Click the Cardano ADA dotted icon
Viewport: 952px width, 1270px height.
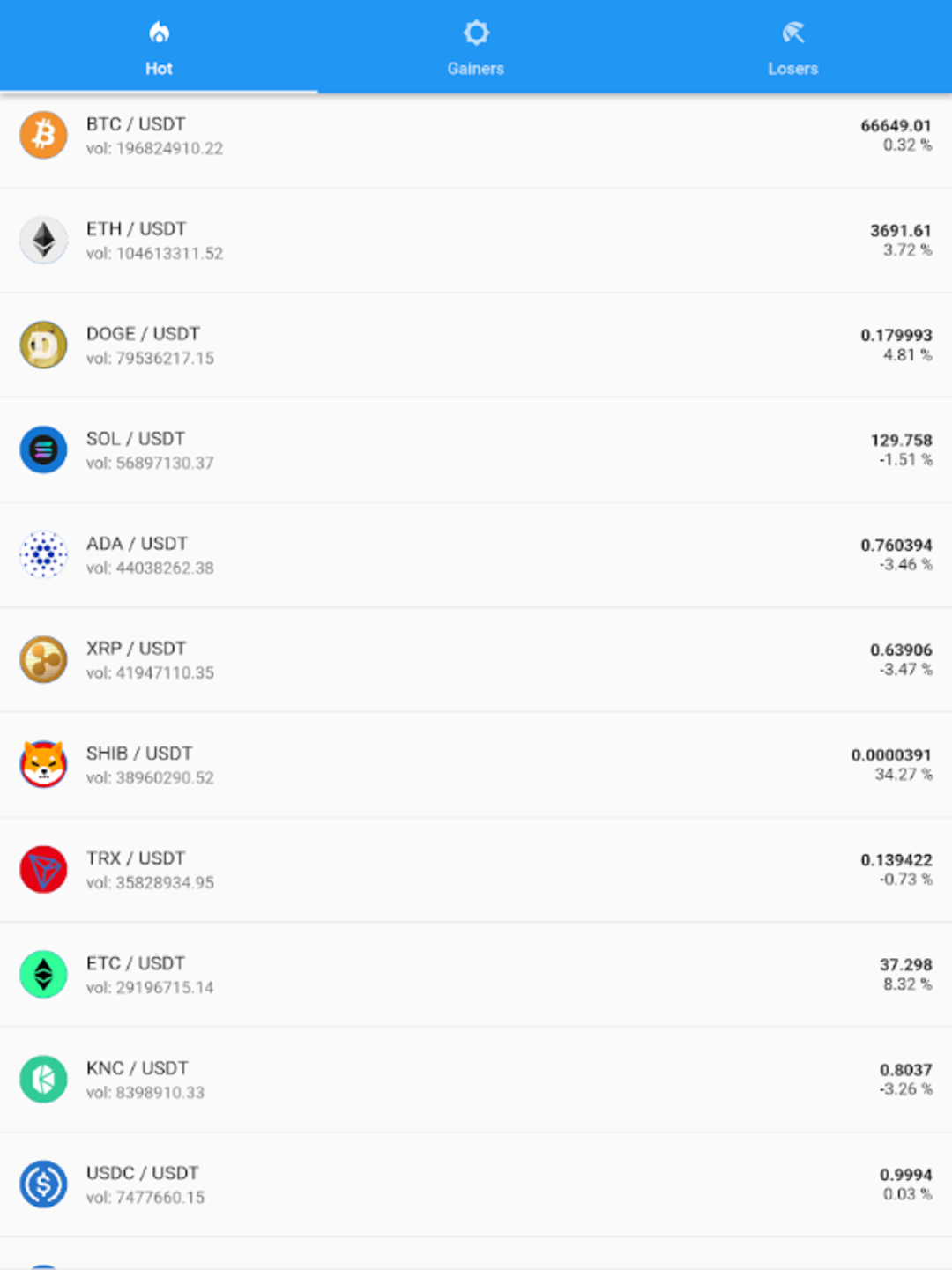coord(43,554)
